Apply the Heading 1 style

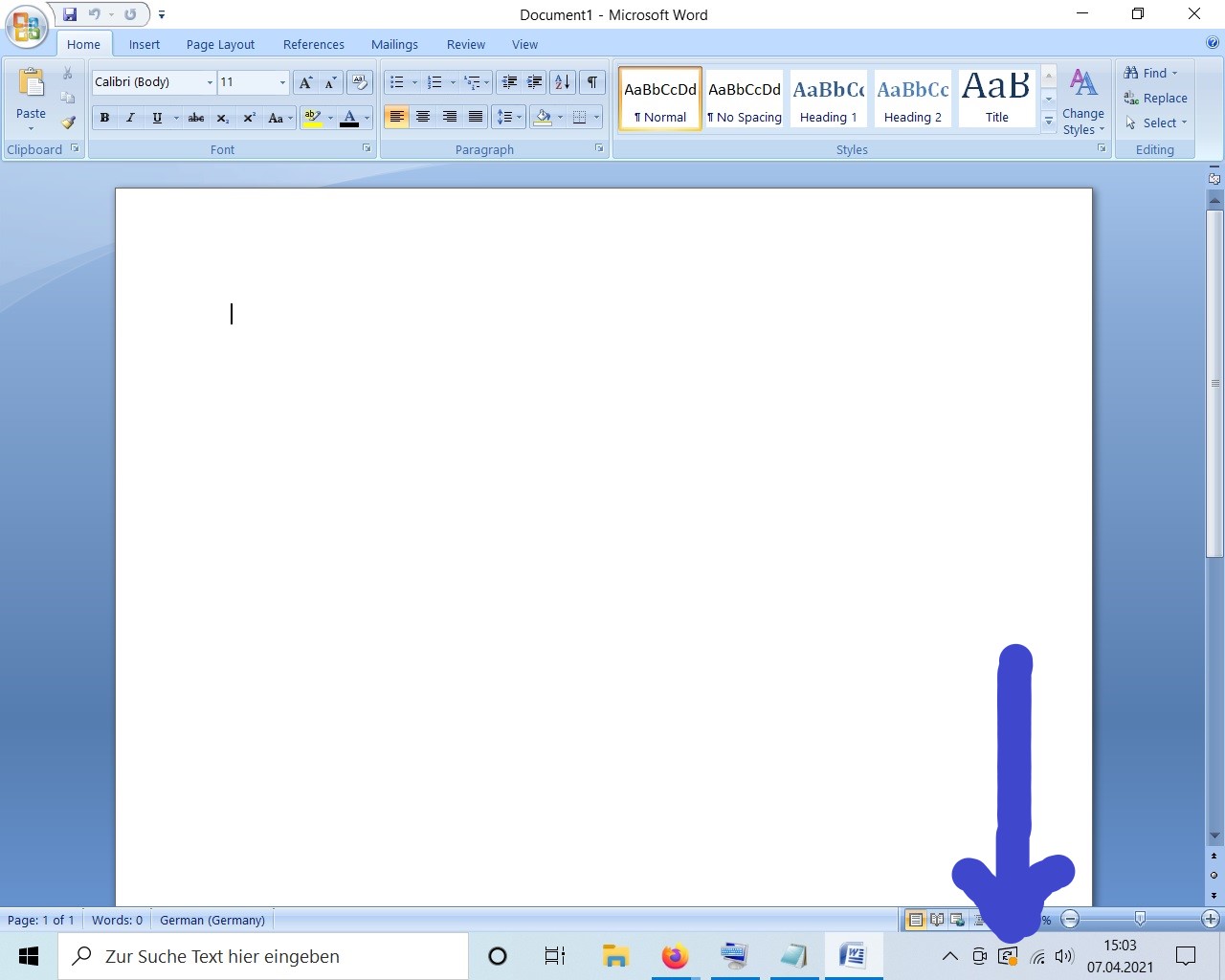pos(829,99)
